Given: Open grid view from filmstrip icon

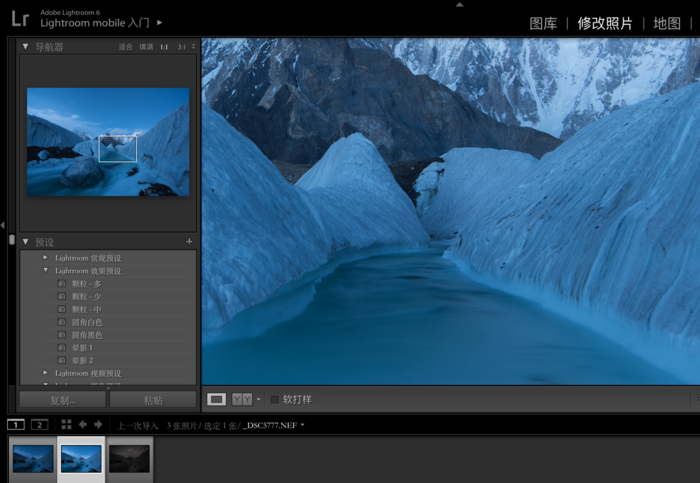Looking at the screenshot, I should coord(66,425).
